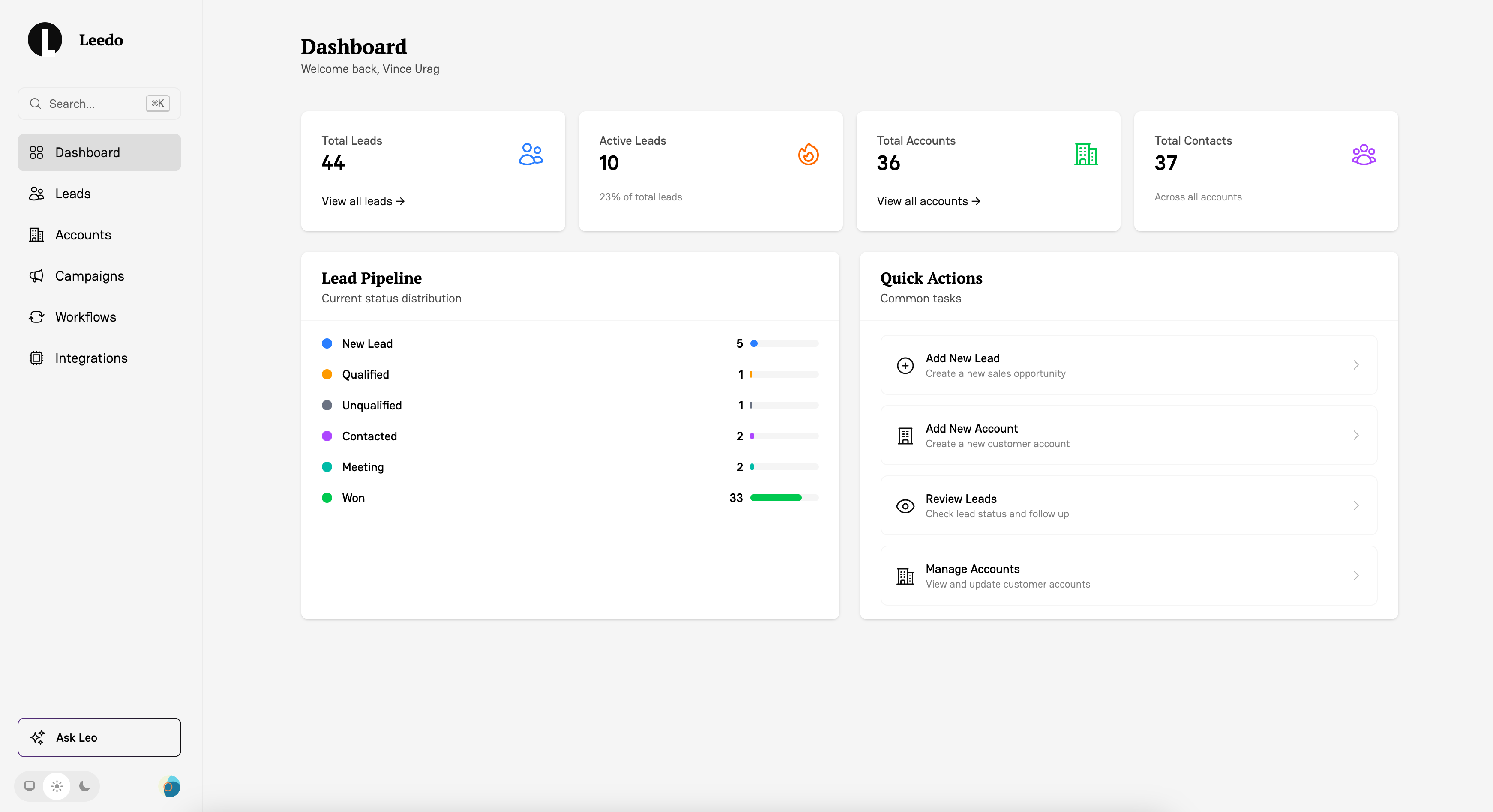Click the Campaigns megaphone icon
1493x812 pixels.
(x=36, y=276)
